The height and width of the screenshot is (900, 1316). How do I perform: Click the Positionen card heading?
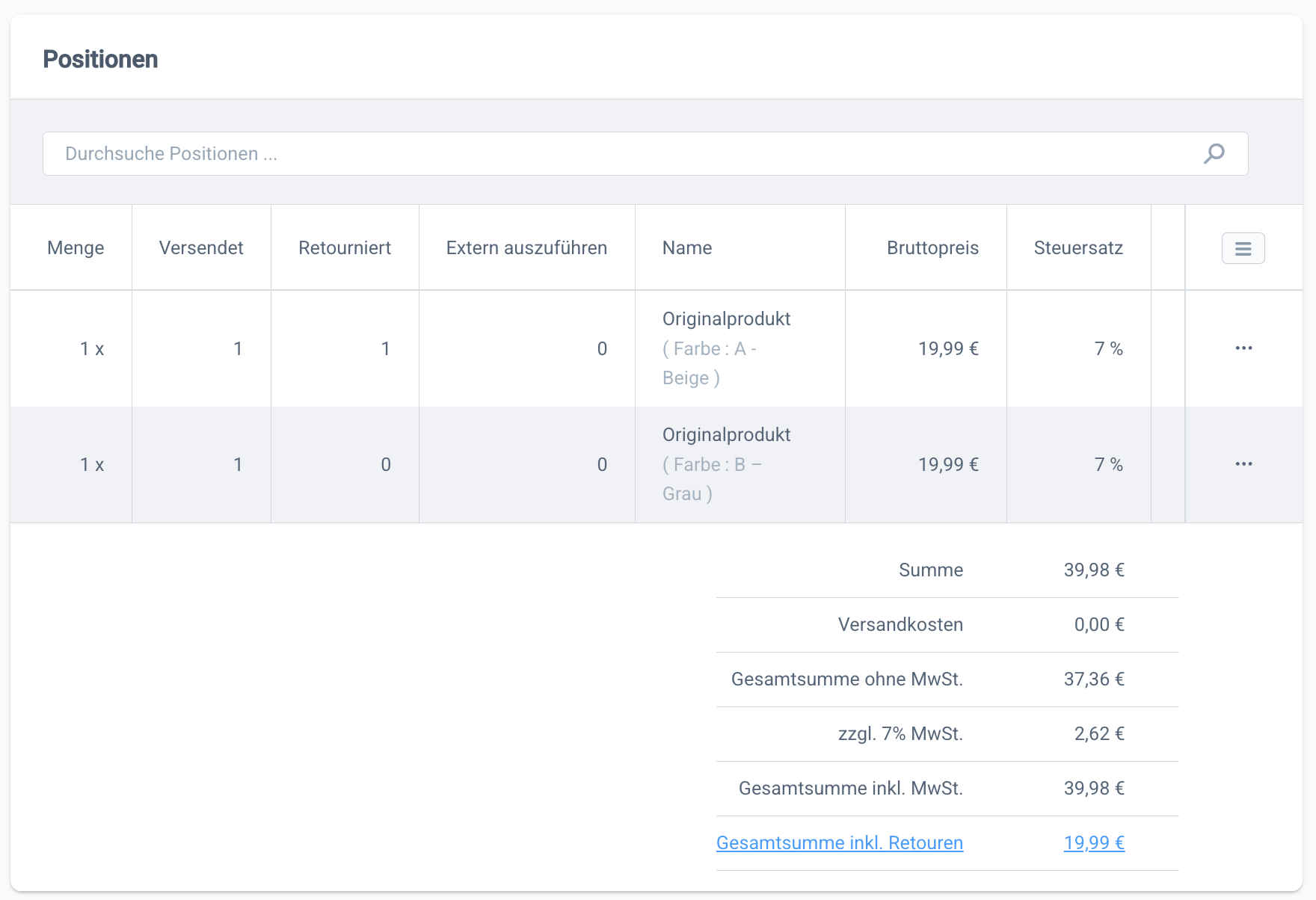pos(100,59)
